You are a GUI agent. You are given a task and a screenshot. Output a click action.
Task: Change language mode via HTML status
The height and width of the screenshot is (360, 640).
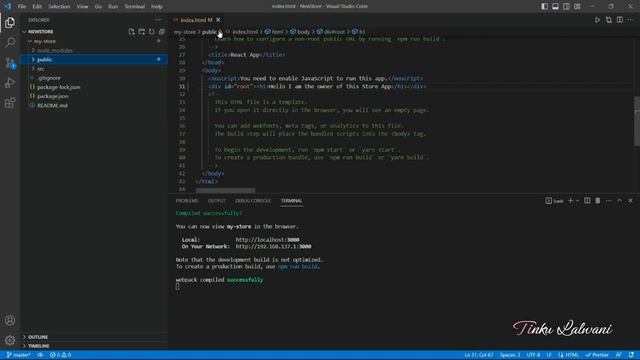(x=572, y=355)
